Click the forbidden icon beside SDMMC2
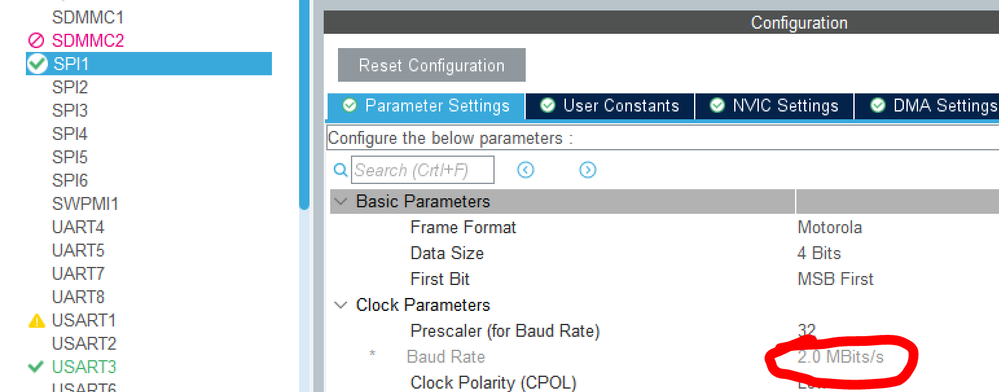 (x=37, y=40)
